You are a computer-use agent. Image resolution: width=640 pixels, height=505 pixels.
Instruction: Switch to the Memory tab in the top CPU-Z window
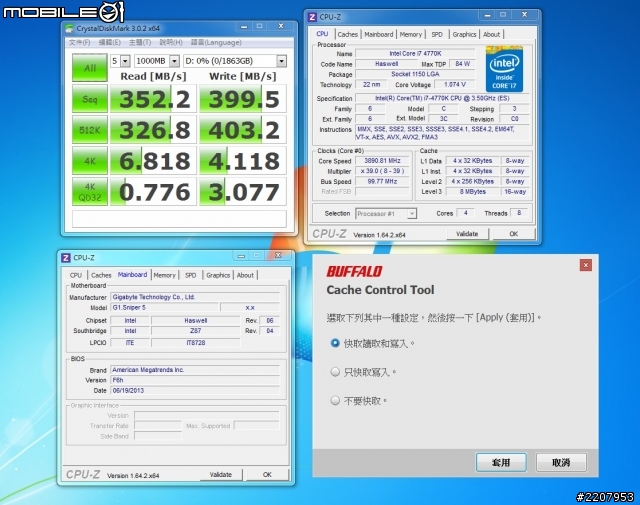point(411,35)
